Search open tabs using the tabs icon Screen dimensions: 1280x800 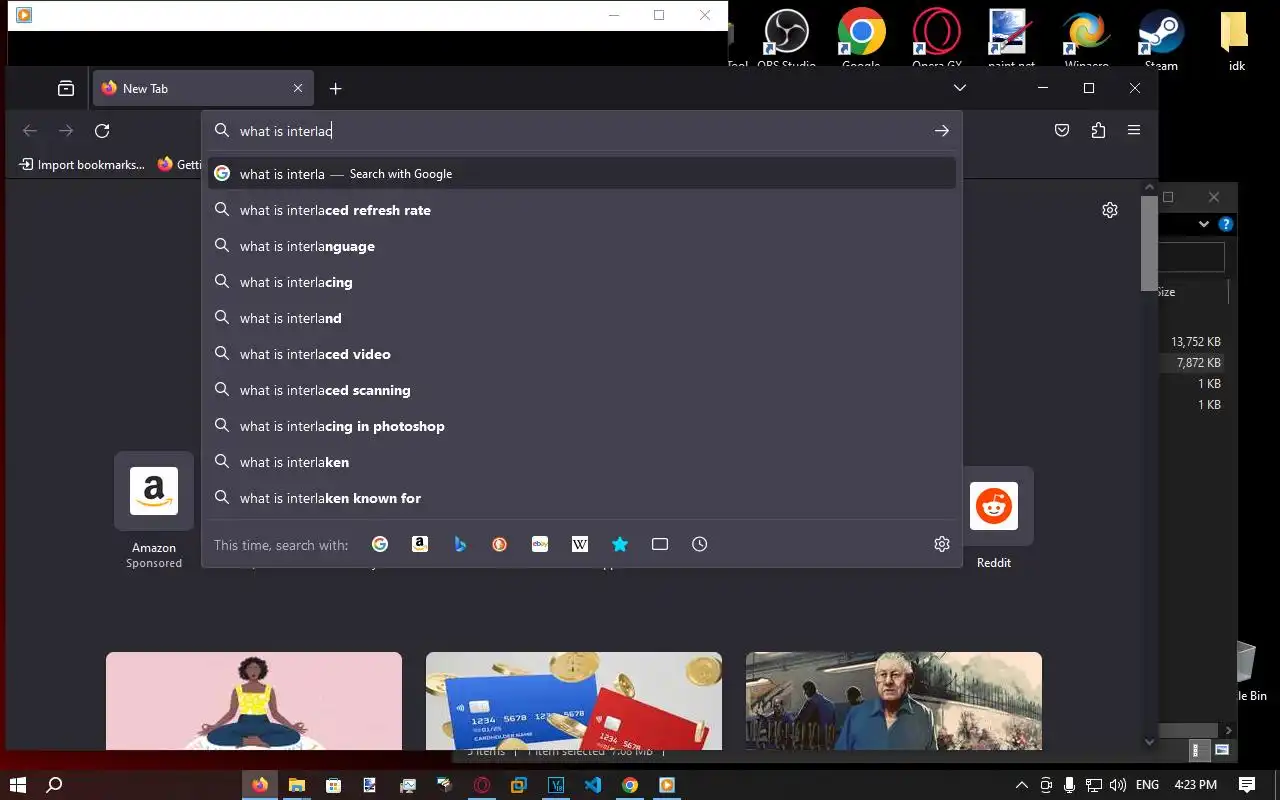tap(660, 544)
